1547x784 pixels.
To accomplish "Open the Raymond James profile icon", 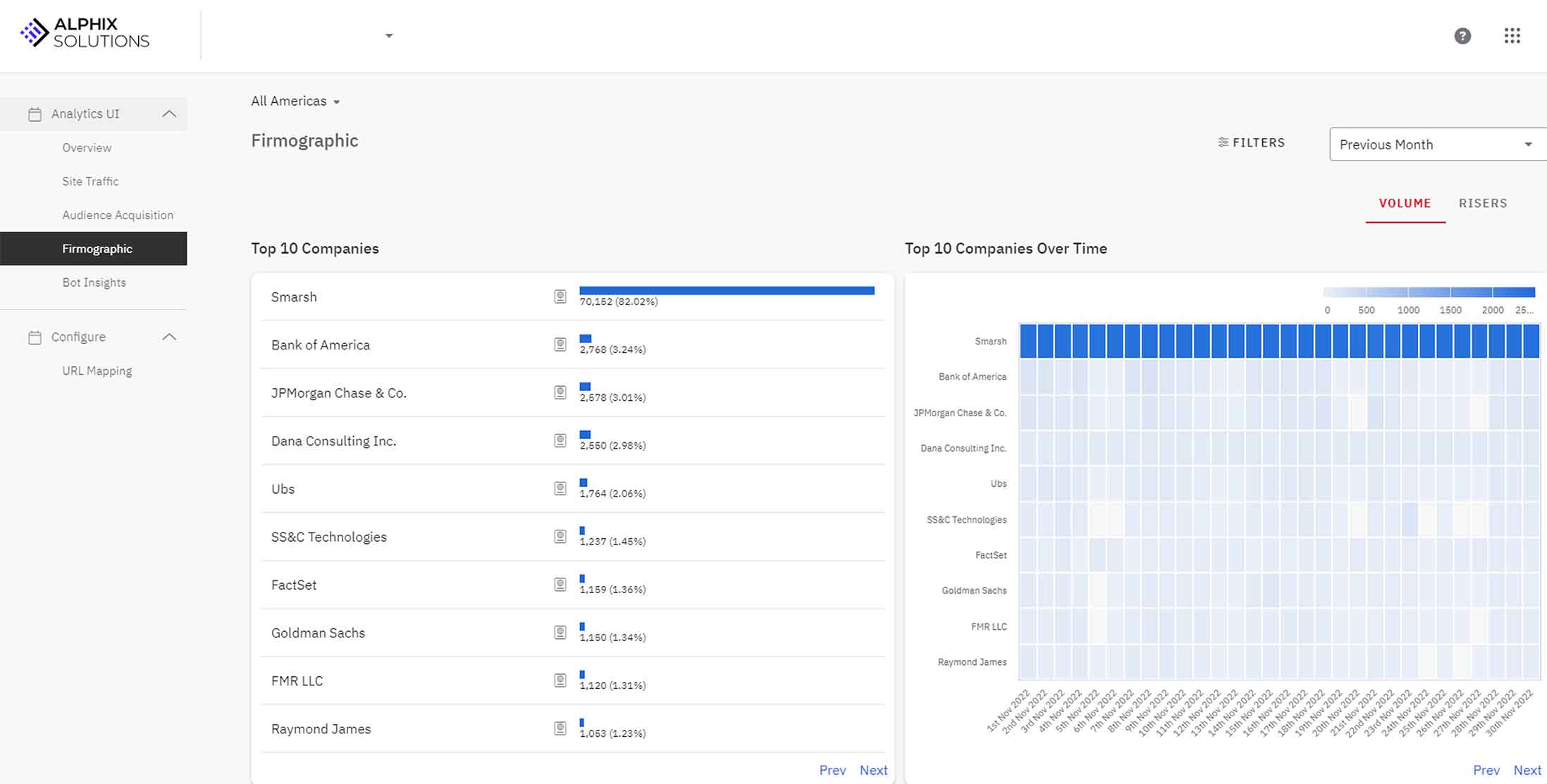I will point(560,728).
